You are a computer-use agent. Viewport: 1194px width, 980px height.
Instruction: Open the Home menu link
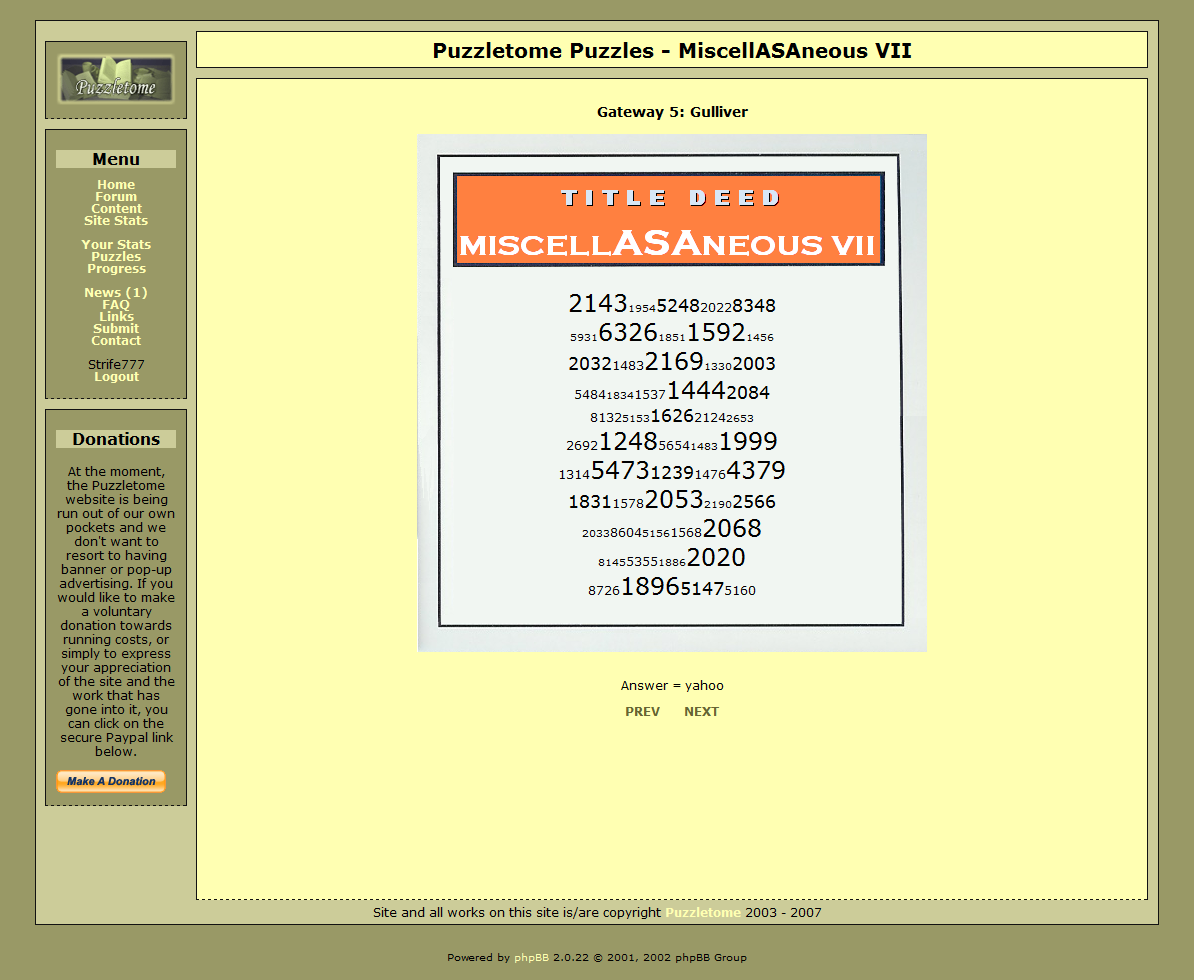pyautogui.click(x=116, y=185)
